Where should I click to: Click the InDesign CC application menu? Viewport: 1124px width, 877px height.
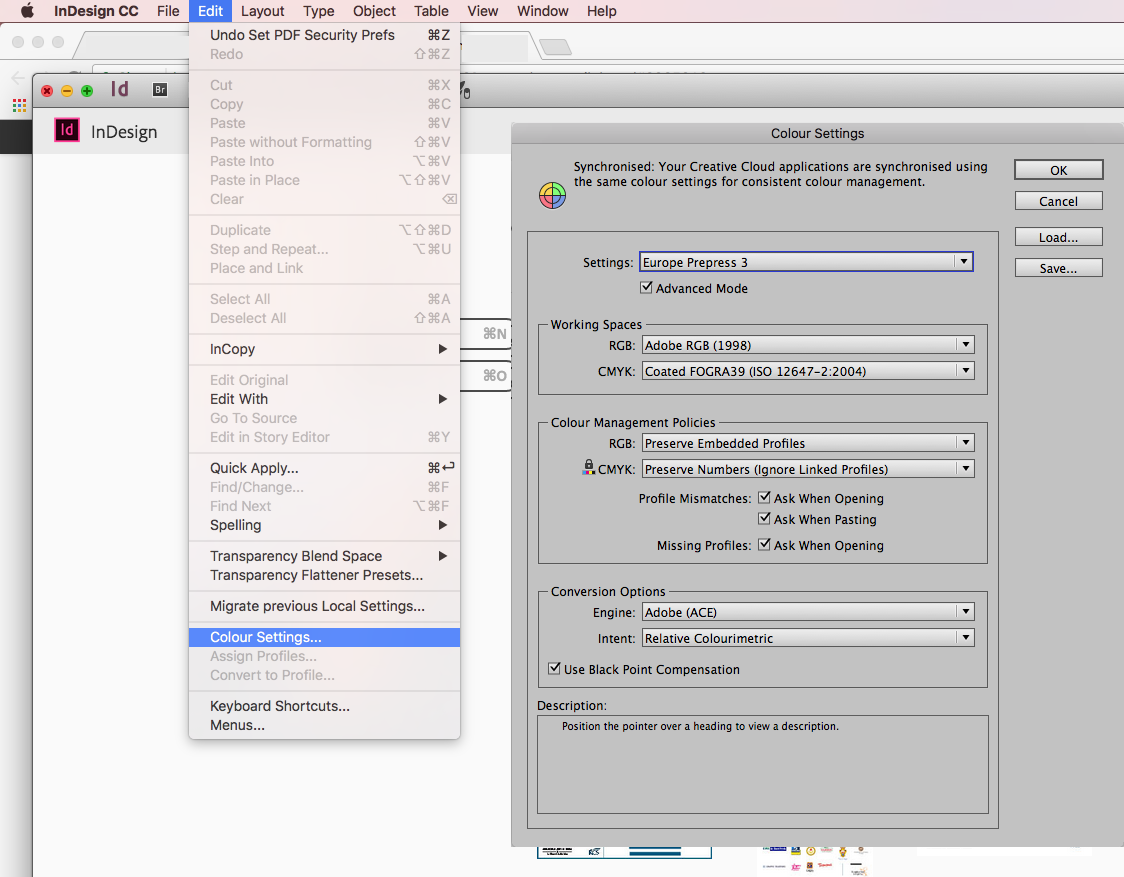click(96, 11)
